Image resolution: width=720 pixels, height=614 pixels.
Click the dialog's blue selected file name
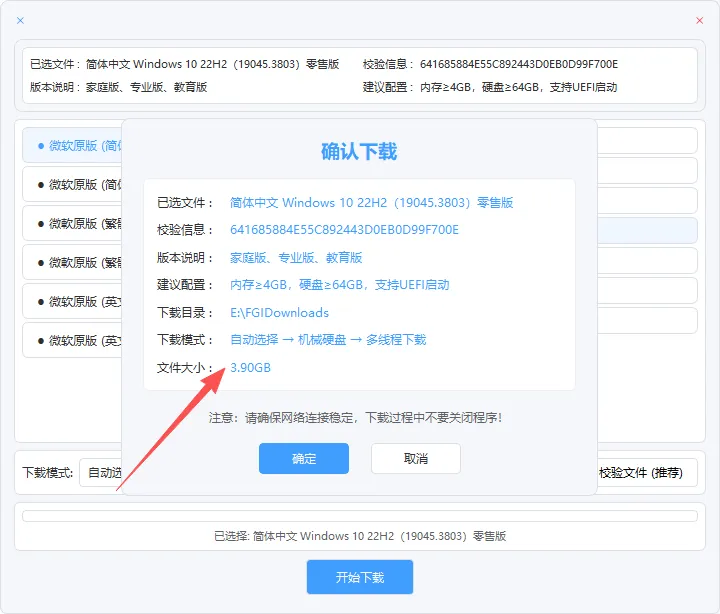click(371, 203)
